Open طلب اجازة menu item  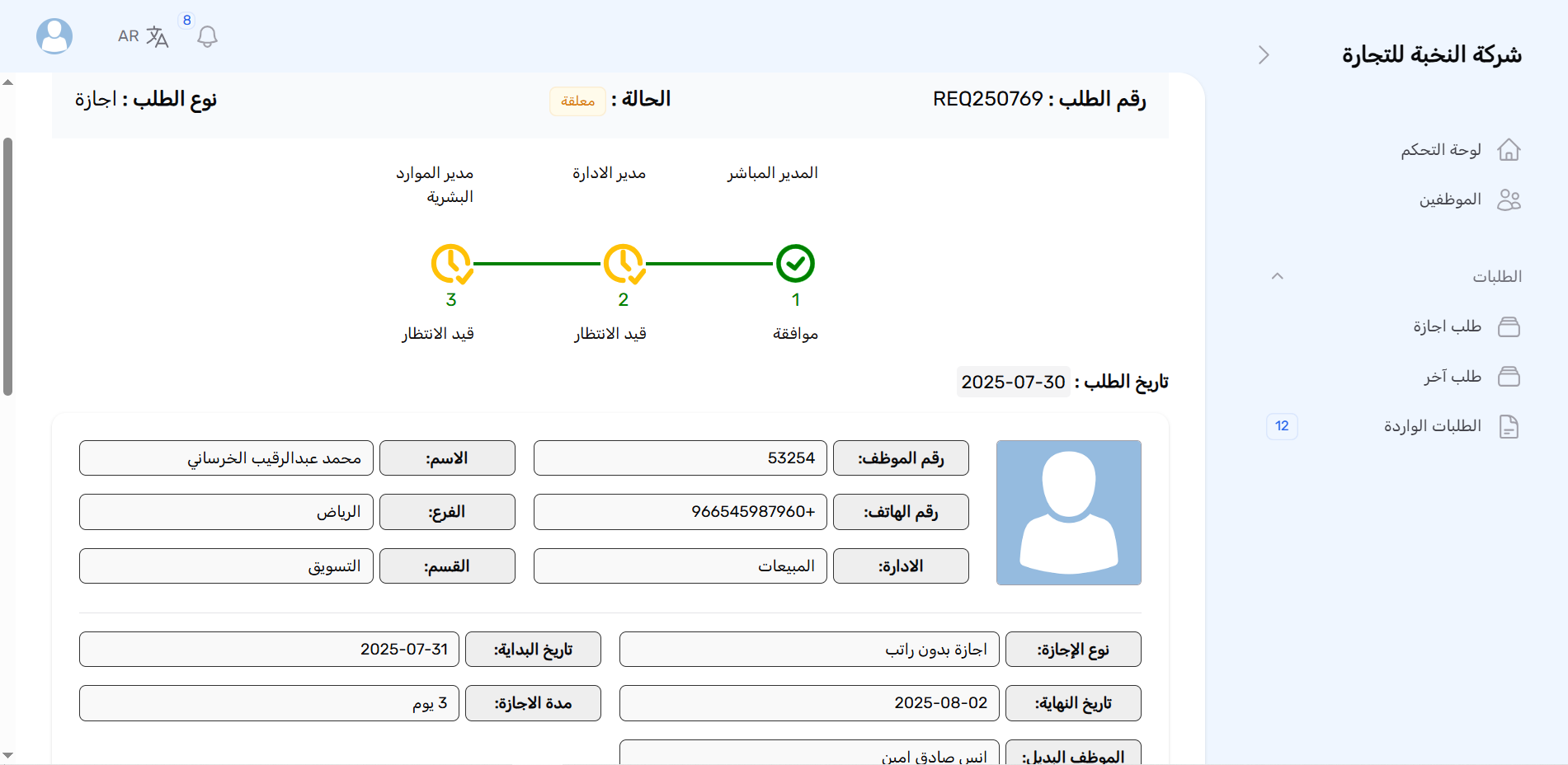tap(1447, 327)
